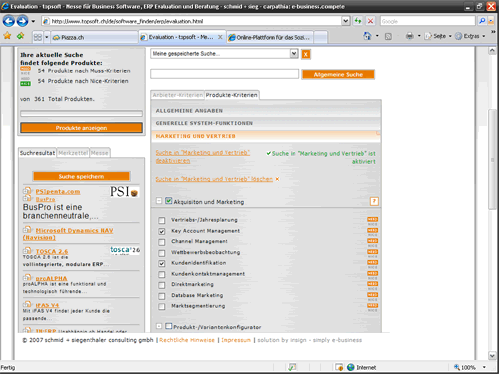Check the Database Marketing checkbox
The image size is (499, 374).
point(162,296)
